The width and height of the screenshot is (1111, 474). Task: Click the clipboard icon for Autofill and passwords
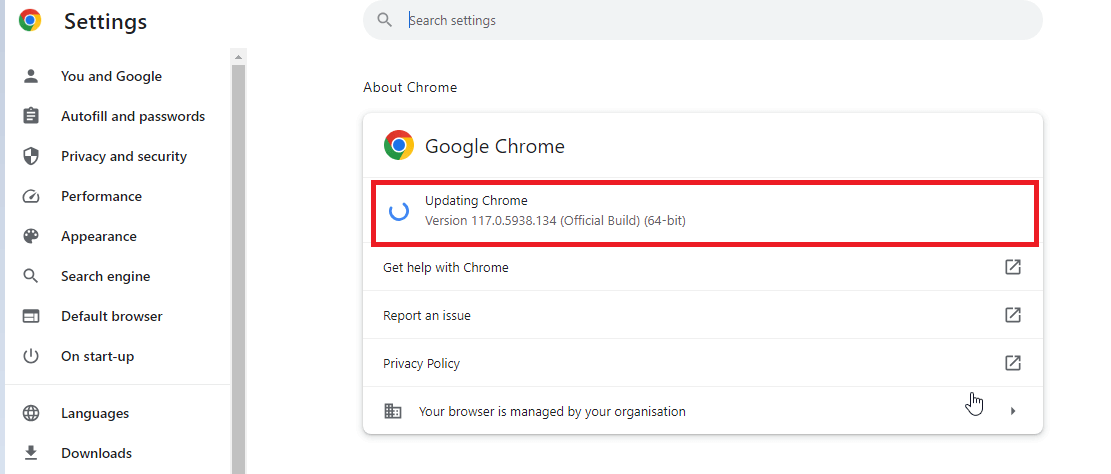point(30,116)
